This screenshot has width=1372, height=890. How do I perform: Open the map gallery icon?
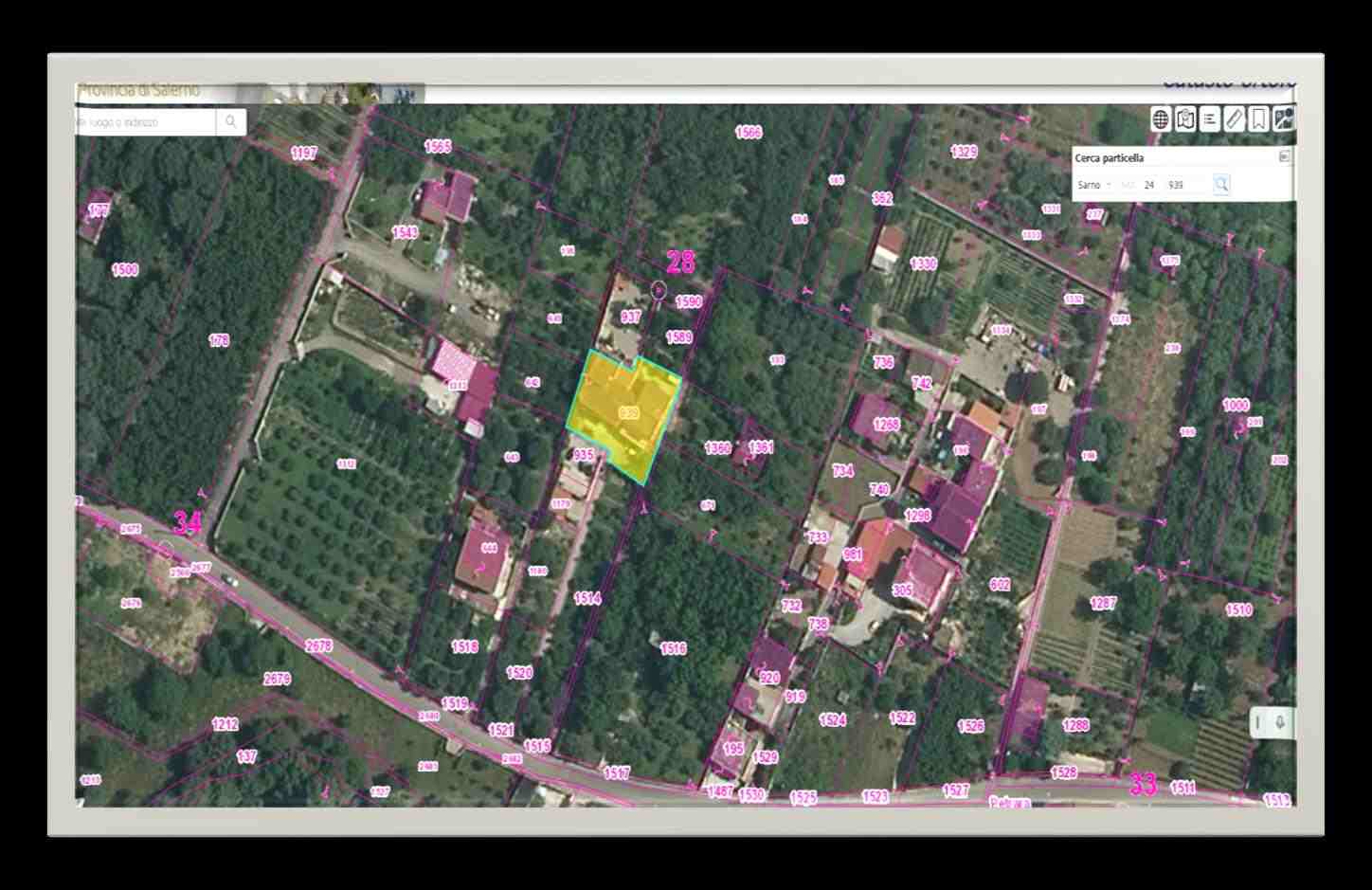(x=1283, y=119)
